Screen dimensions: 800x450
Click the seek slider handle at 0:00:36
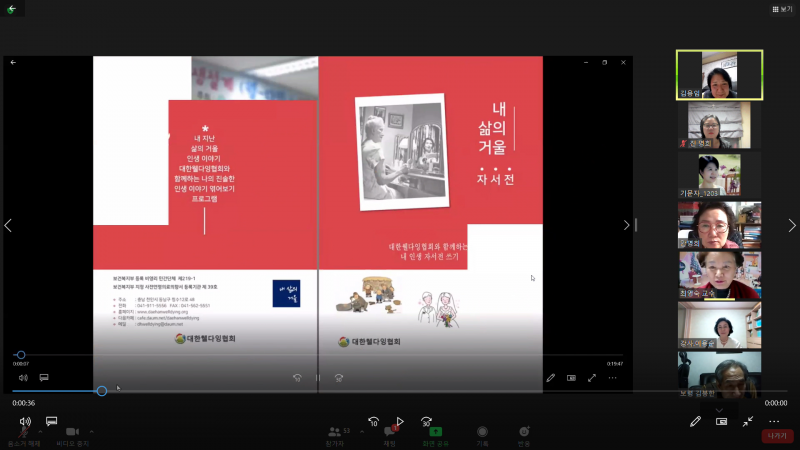[102, 390]
